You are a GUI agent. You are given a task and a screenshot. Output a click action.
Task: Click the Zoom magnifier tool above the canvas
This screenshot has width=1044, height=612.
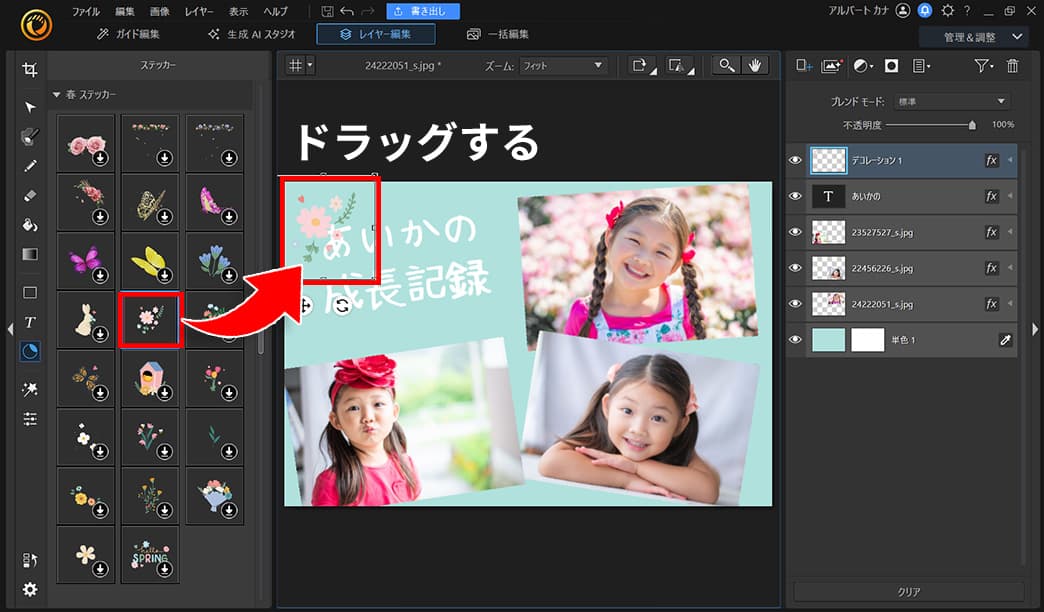[x=726, y=66]
